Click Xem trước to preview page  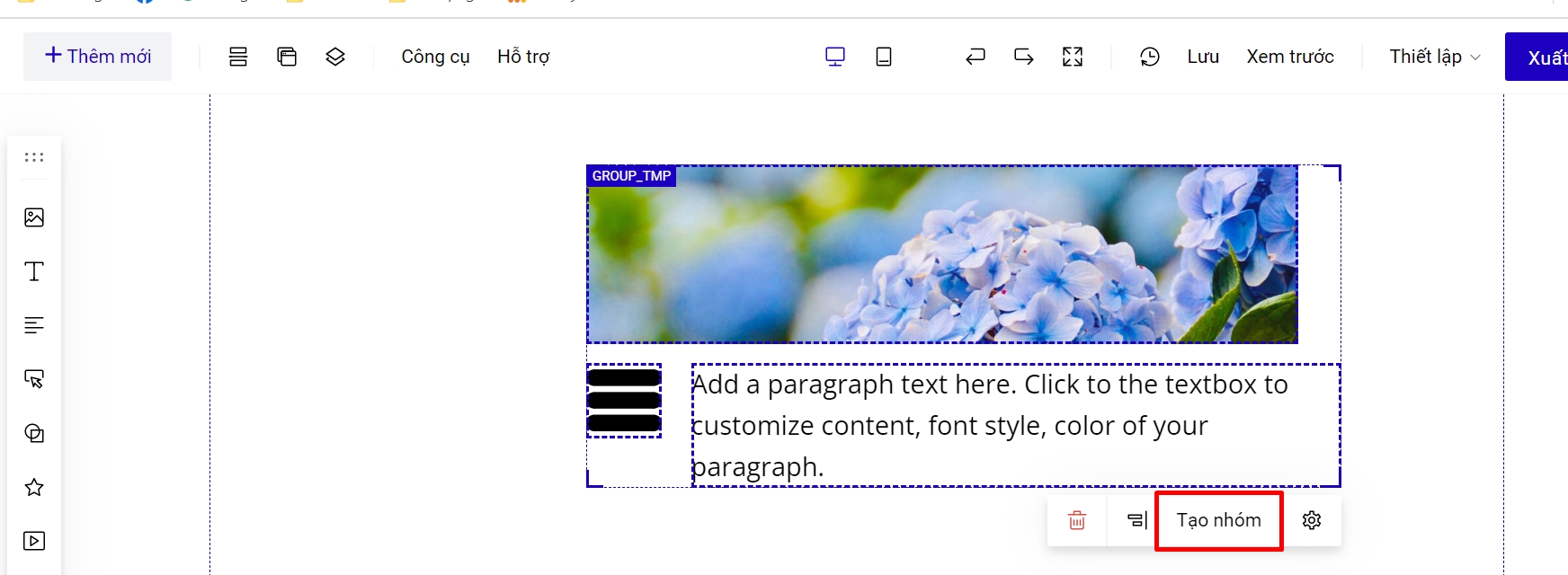pos(1290,57)
